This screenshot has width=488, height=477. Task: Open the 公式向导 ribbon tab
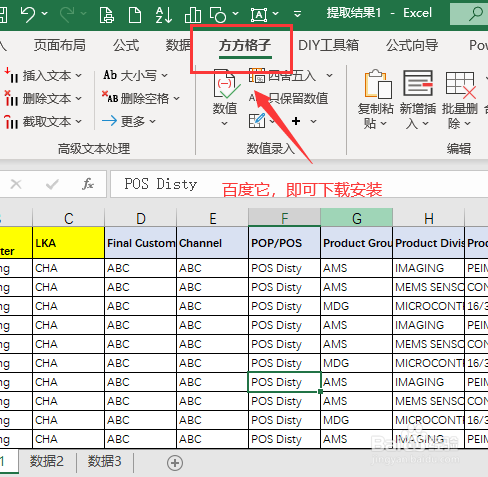412,45
